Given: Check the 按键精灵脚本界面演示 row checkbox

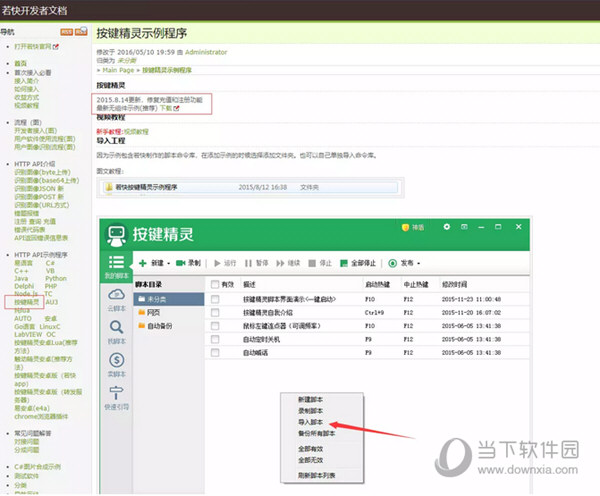Looking at the screenshot, I should 215,299.
